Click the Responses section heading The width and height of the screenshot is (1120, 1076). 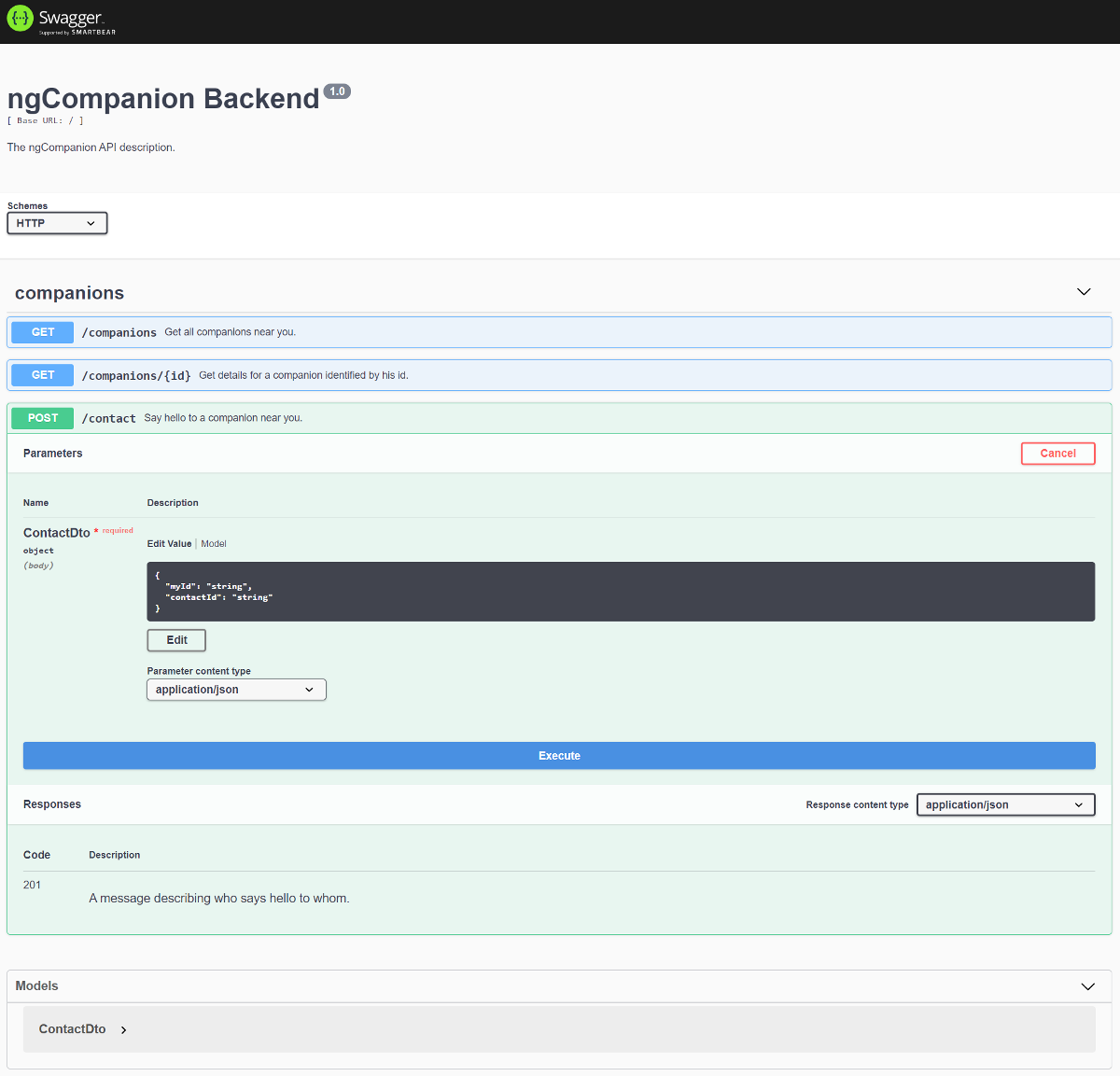[x=52, y=804]
